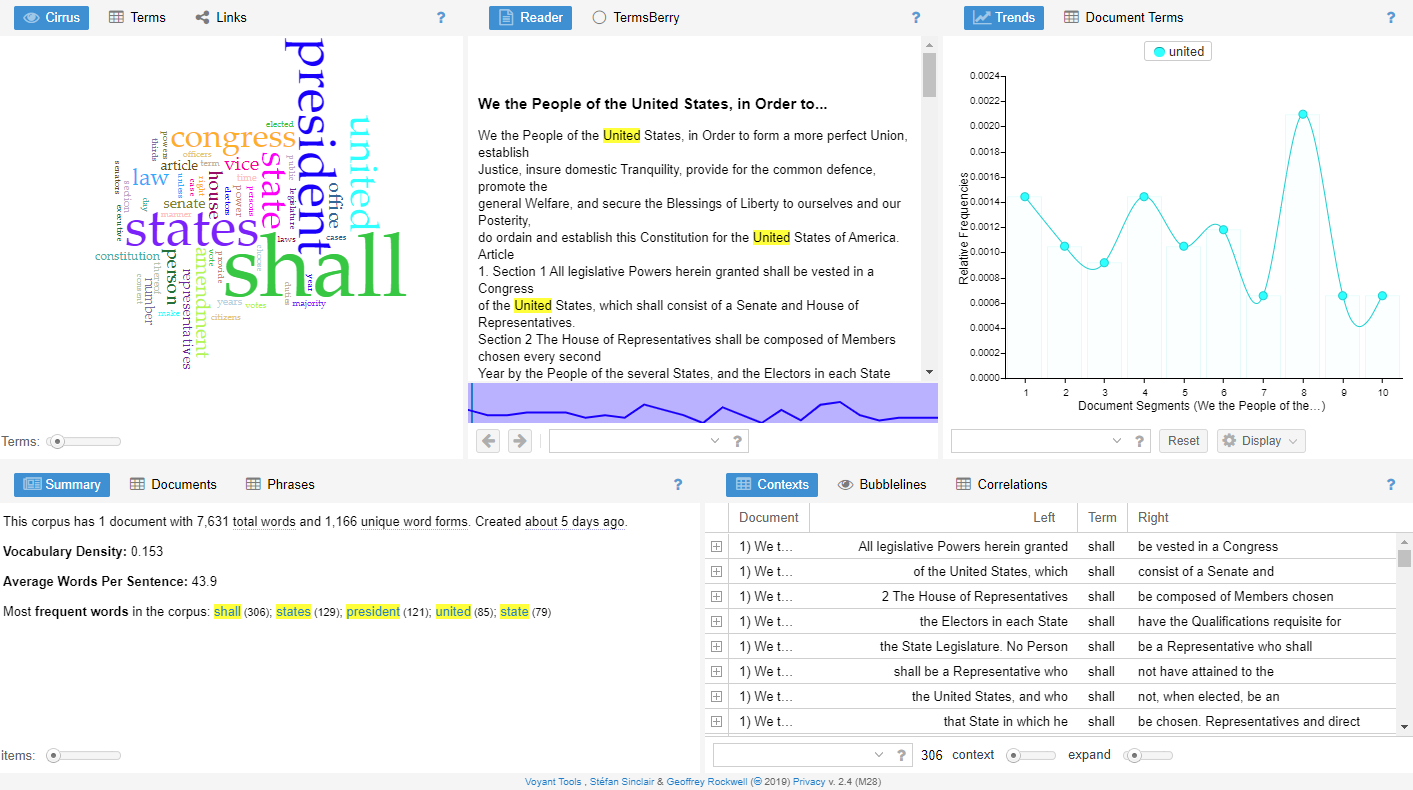Click the Cirrus Terms slider
The image size is (1413, 790).
click(84, 441)
